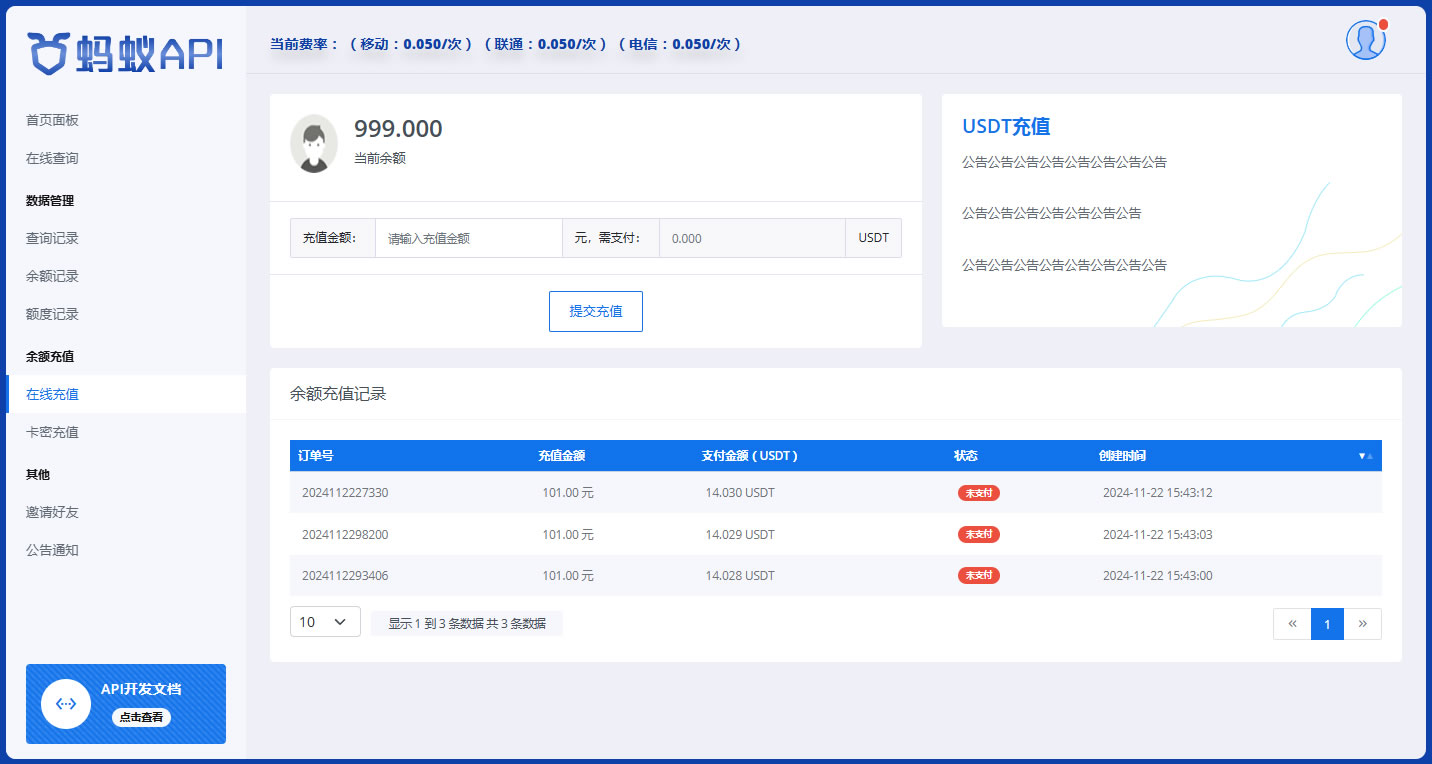Click timestamp 2024-11-22 15:43:00
1432x764 pixels.
[1158, 576]
